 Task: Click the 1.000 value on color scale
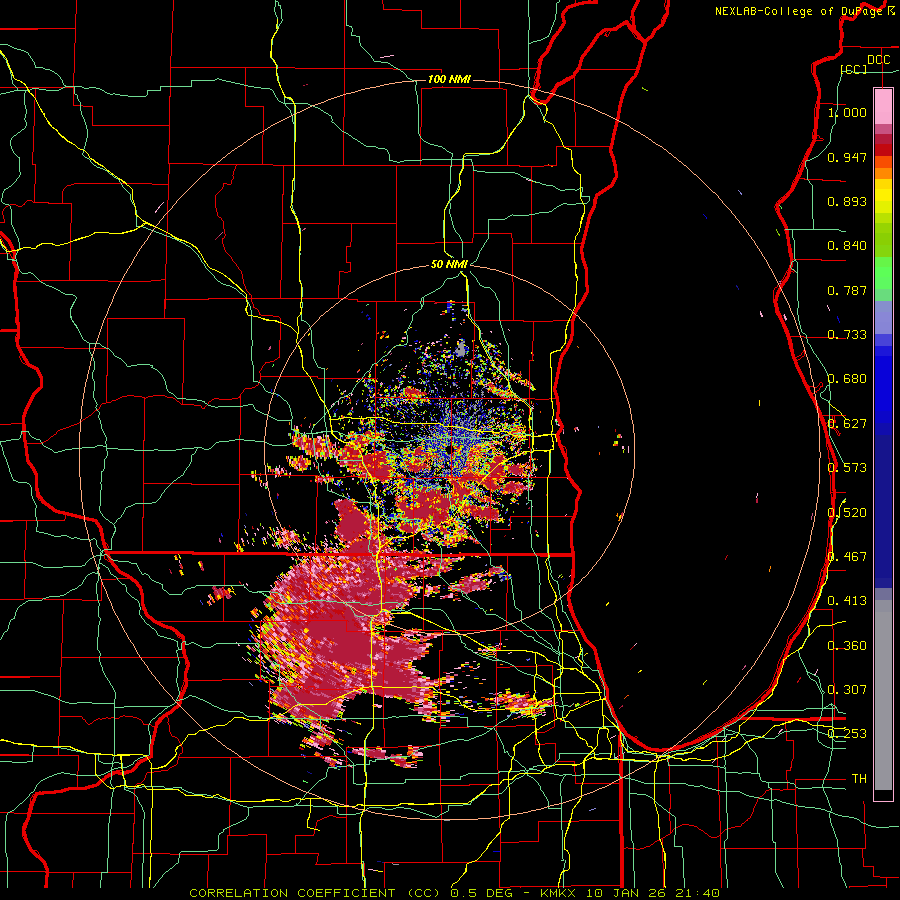point(847,112)
